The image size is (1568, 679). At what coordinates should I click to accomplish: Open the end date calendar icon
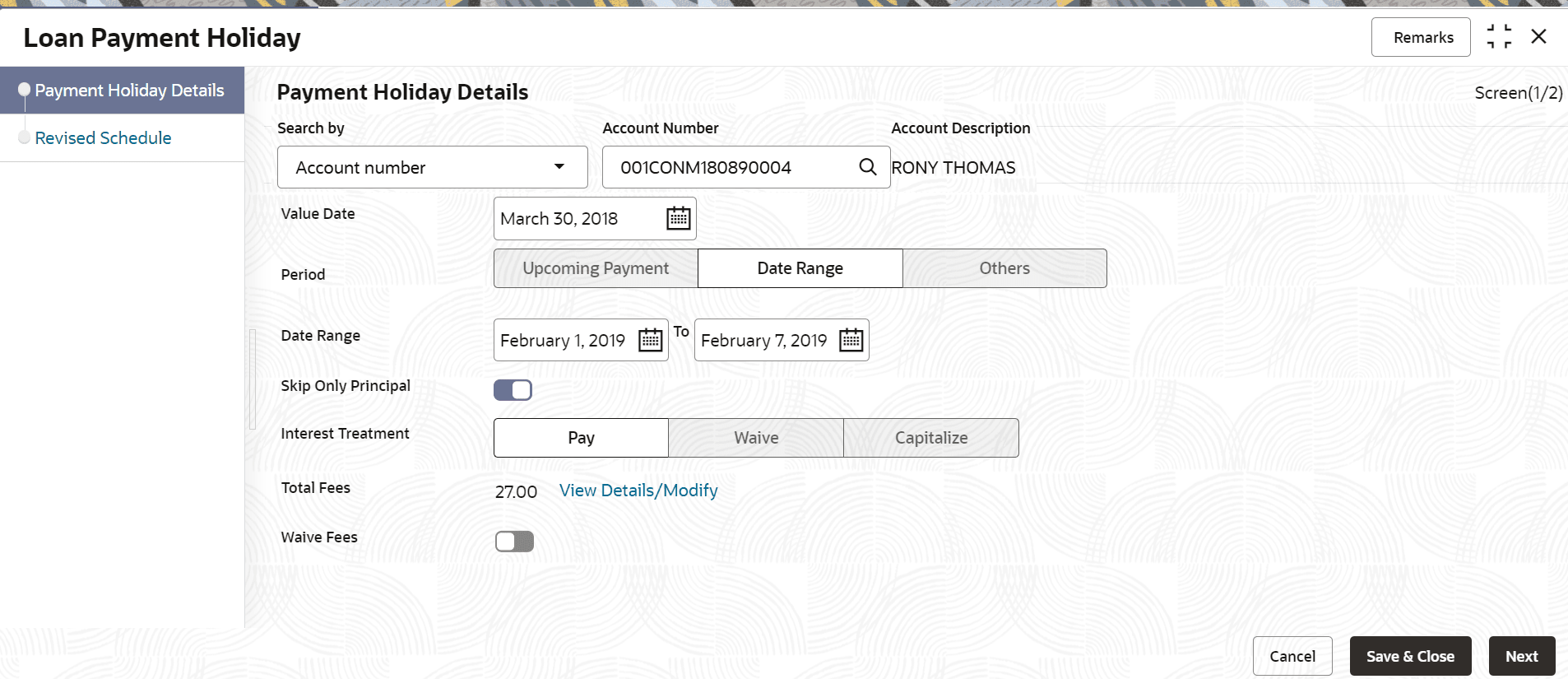coord(851,340)
